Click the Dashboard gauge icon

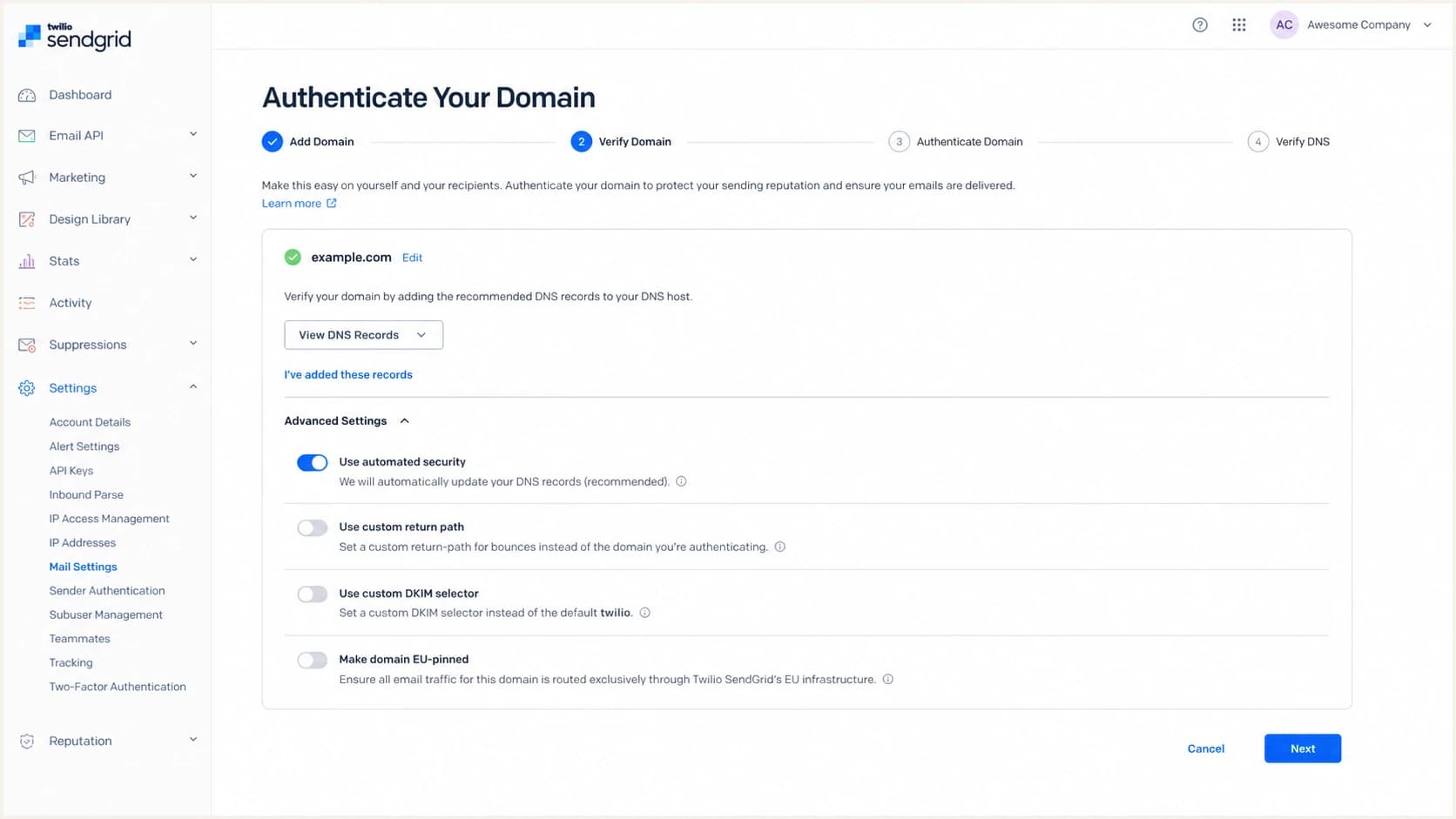pos(27,95)
